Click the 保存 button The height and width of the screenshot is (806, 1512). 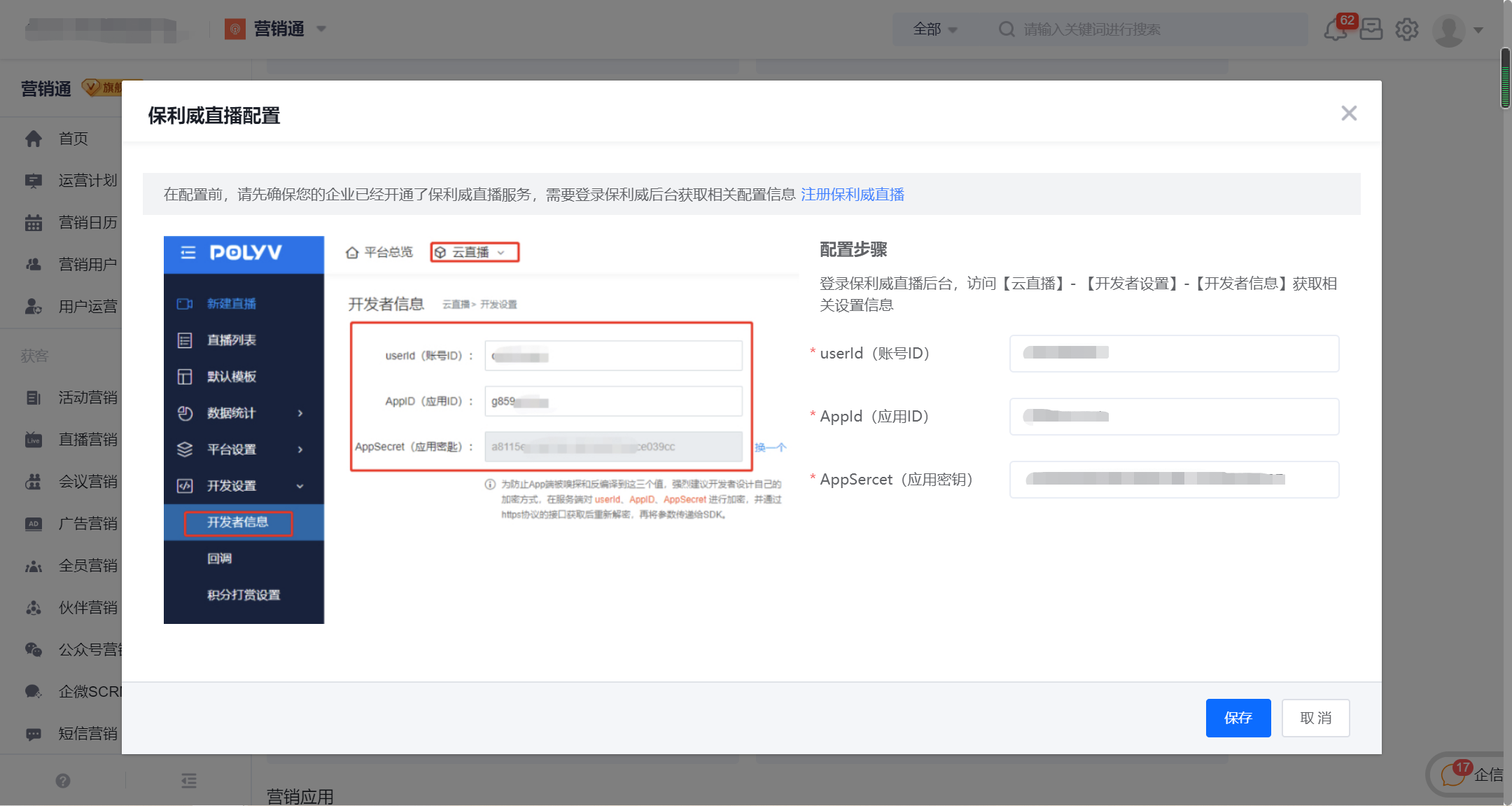click(x=1238, y=718)
